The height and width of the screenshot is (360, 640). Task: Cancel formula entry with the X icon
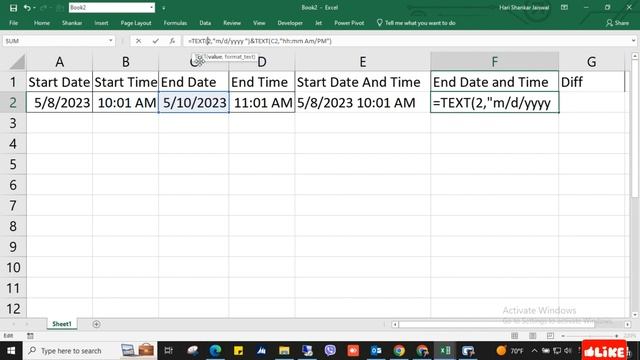(x=138, y=41)
